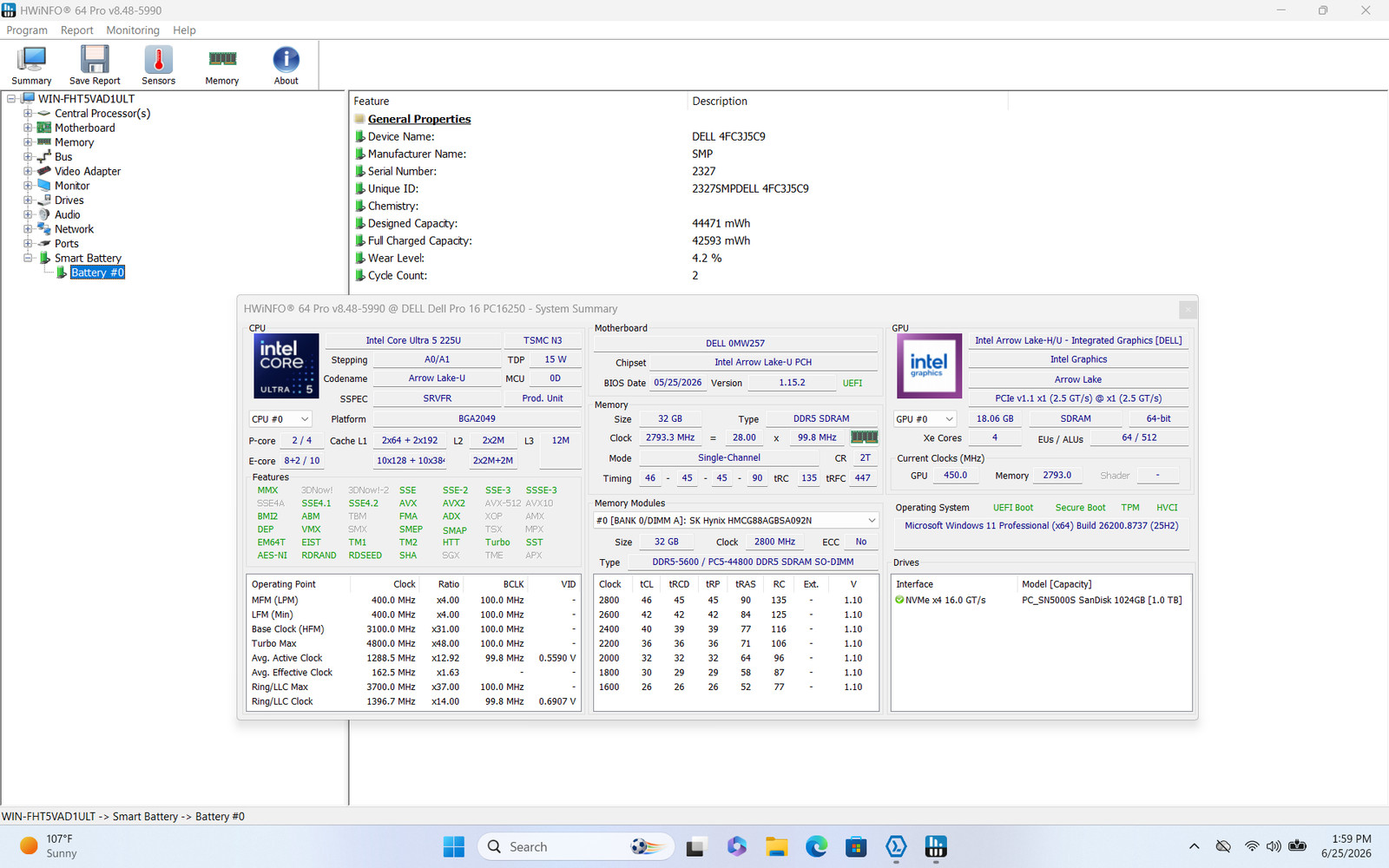The width and height of the screenshot is (1389, 868).
Task: Click the blue PowerShell-style taskbar icon
Action: point(896,846)
